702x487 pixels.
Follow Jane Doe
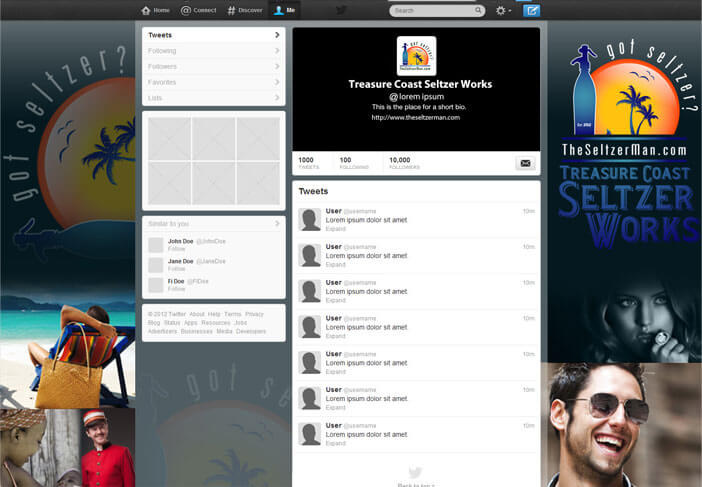(176, 269)
